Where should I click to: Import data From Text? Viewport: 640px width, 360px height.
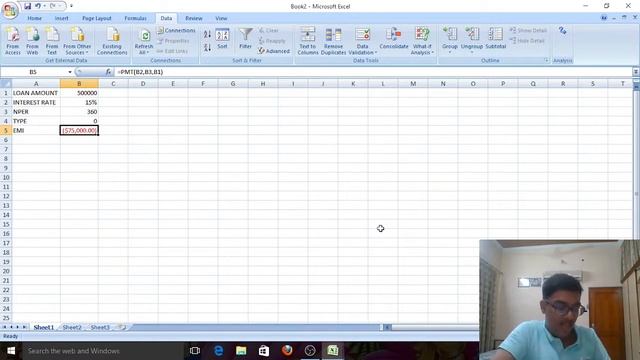click(x=52, y=41)
